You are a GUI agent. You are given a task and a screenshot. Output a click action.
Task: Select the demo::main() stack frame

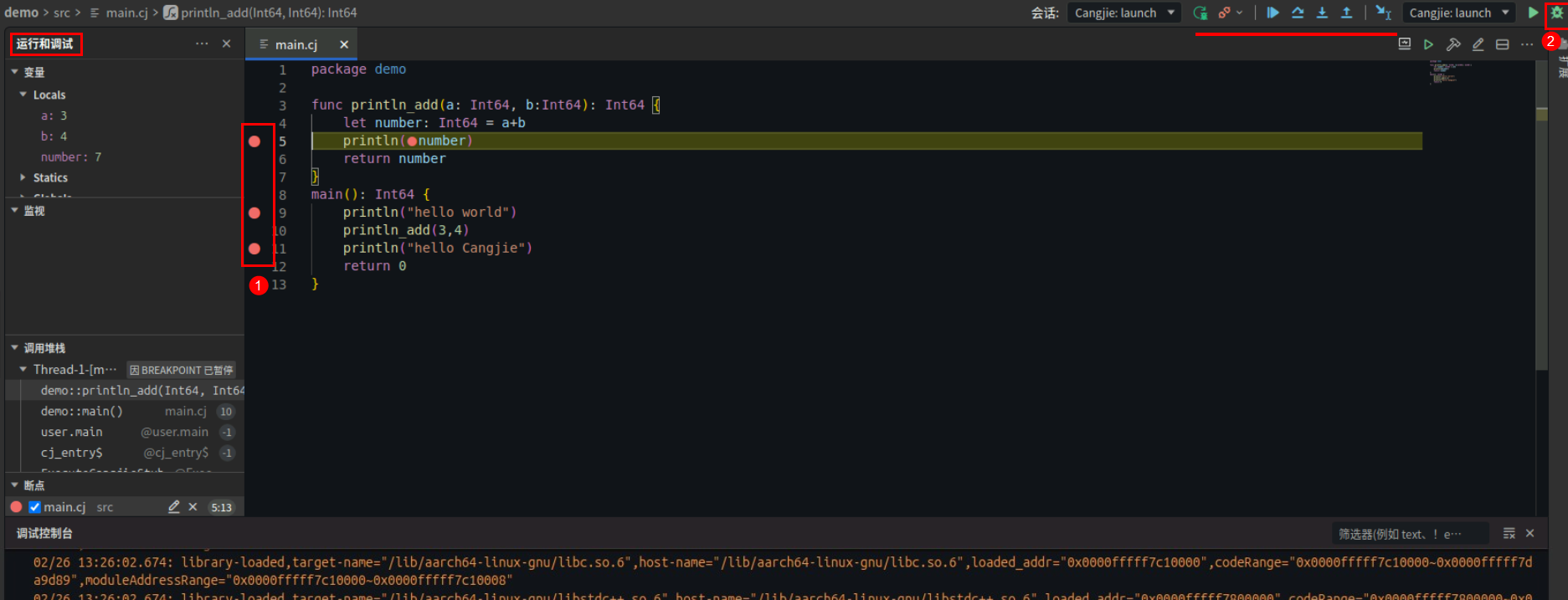[82, 411]
